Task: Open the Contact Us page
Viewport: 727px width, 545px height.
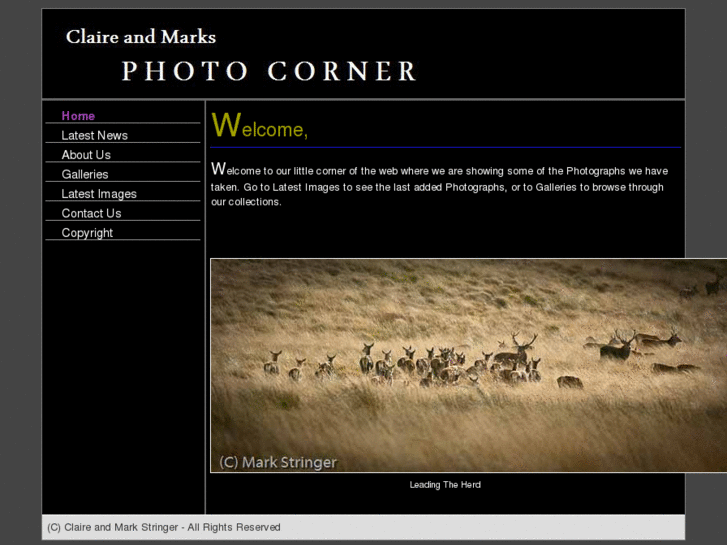Action: click(91, 213)
